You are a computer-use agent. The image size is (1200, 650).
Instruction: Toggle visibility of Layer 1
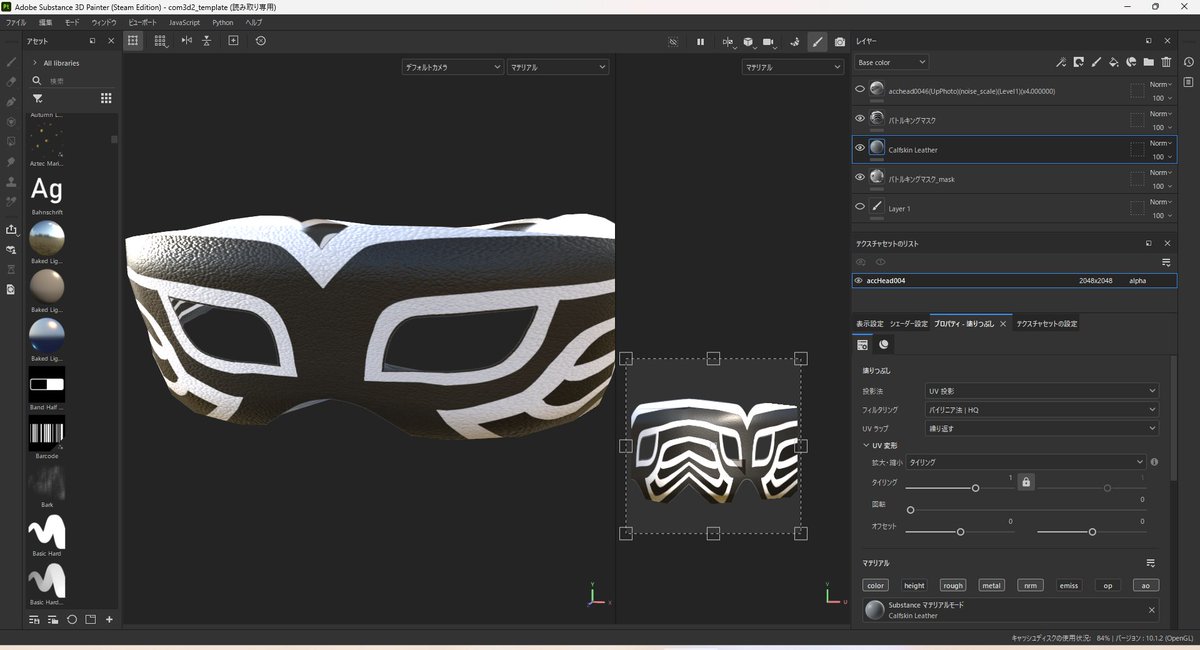point(859,207)
